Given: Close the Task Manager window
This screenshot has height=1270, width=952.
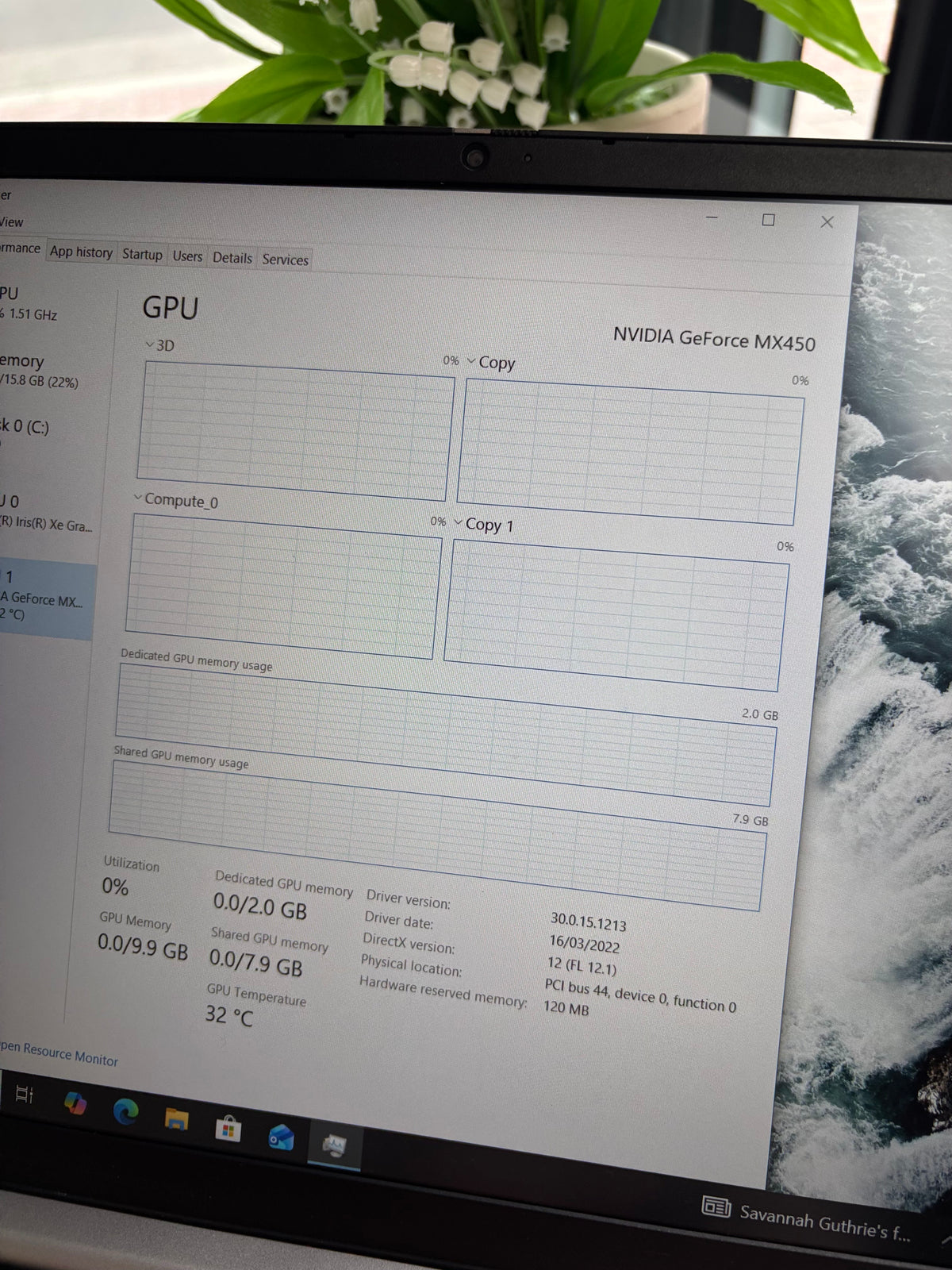Looking at the screenshot, I should coord(827,222).
